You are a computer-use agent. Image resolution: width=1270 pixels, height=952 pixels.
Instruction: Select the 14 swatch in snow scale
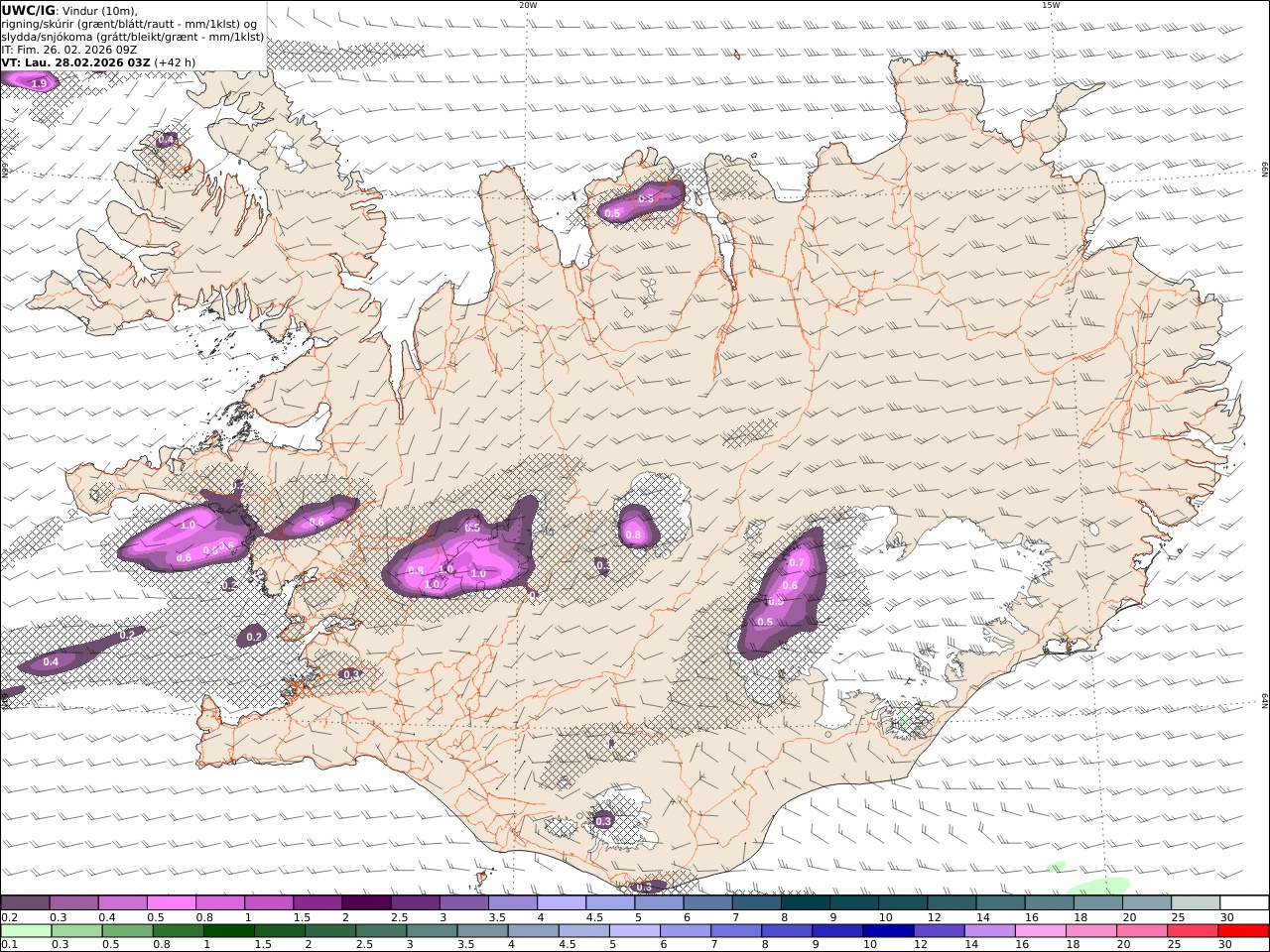999,902
